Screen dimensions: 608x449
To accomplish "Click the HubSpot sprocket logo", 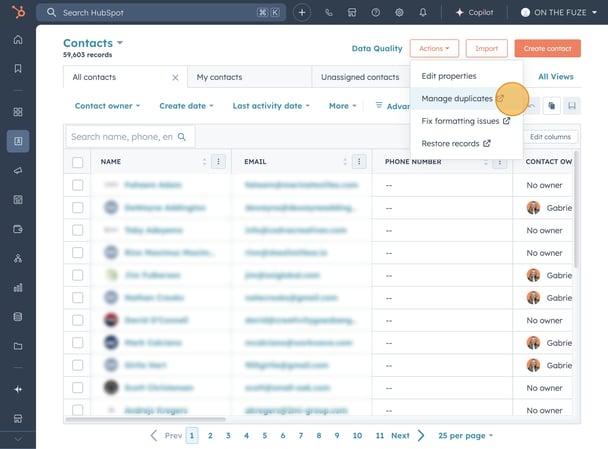I will click(x=18, y=12).
